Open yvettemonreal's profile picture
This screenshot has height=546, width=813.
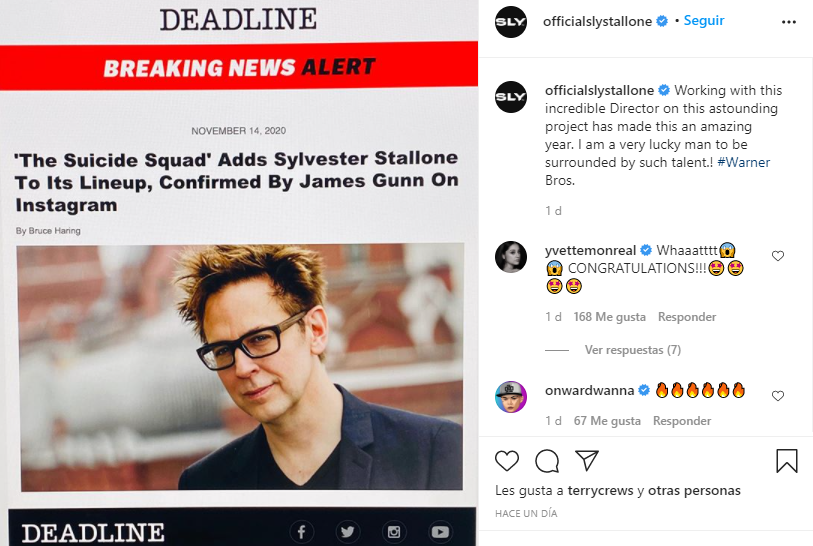click(x=511, y=257)
